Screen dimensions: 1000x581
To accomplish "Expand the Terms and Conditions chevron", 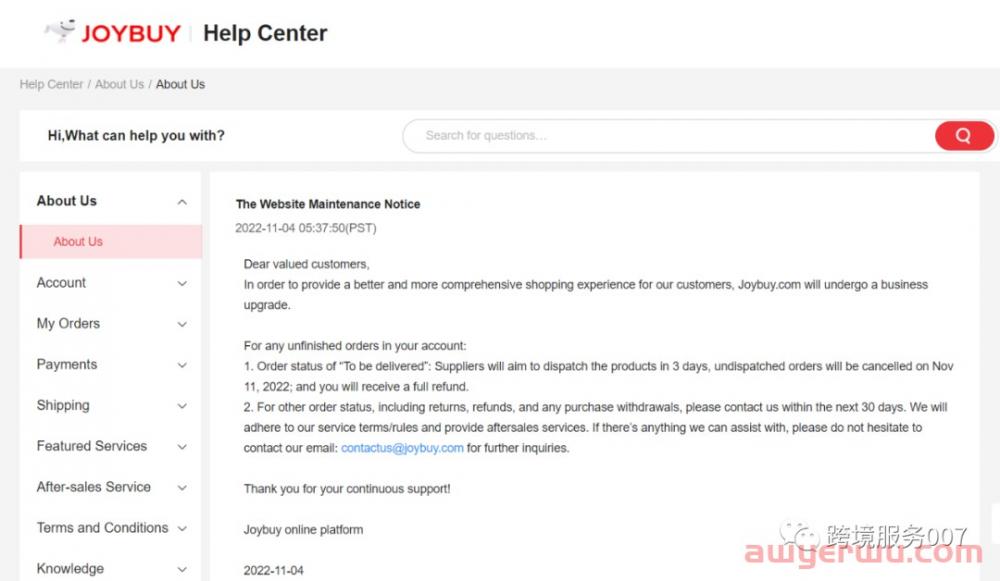I will (x=182, y=528).
